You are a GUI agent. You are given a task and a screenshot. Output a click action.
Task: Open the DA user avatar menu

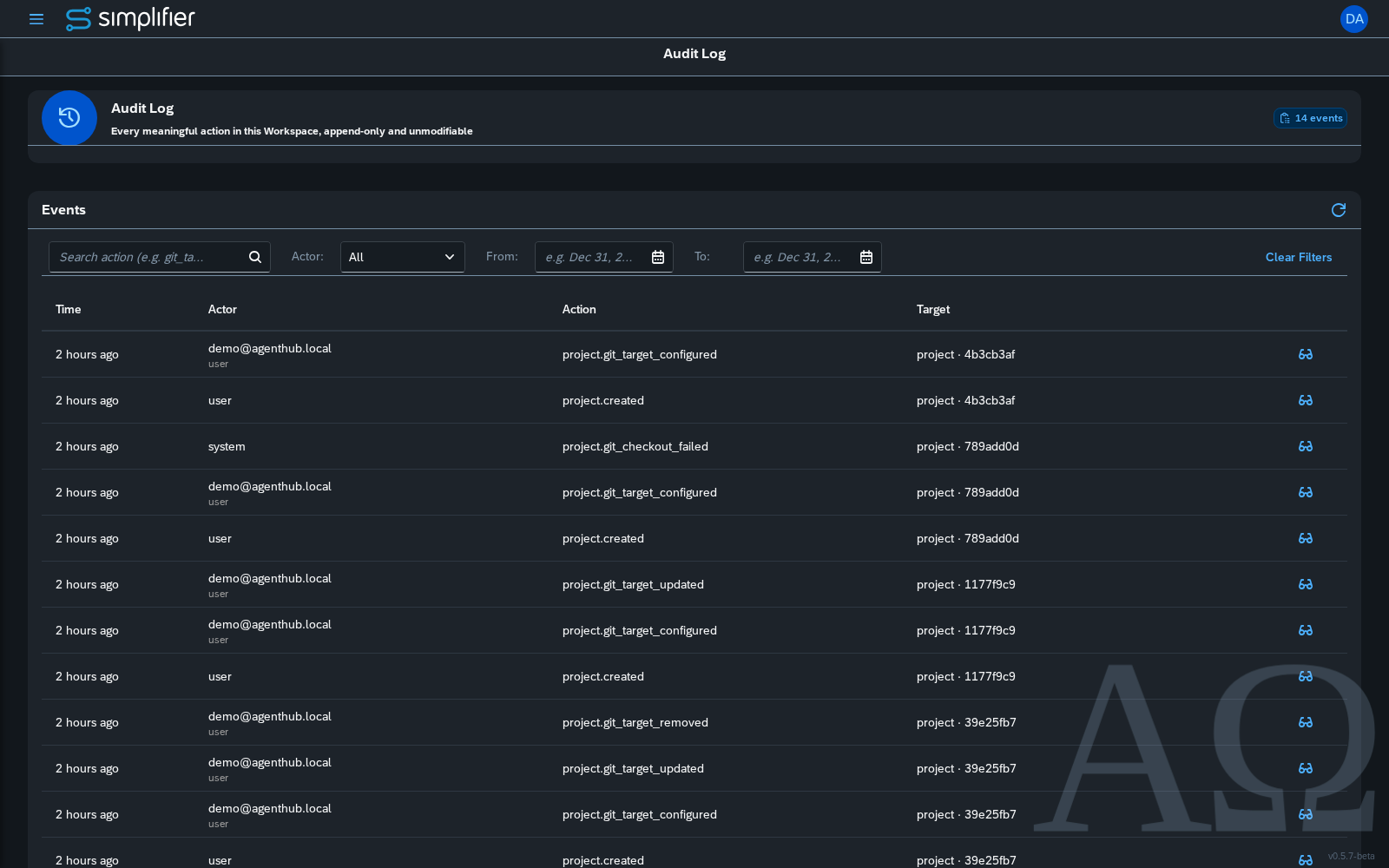coord(1354,19)
